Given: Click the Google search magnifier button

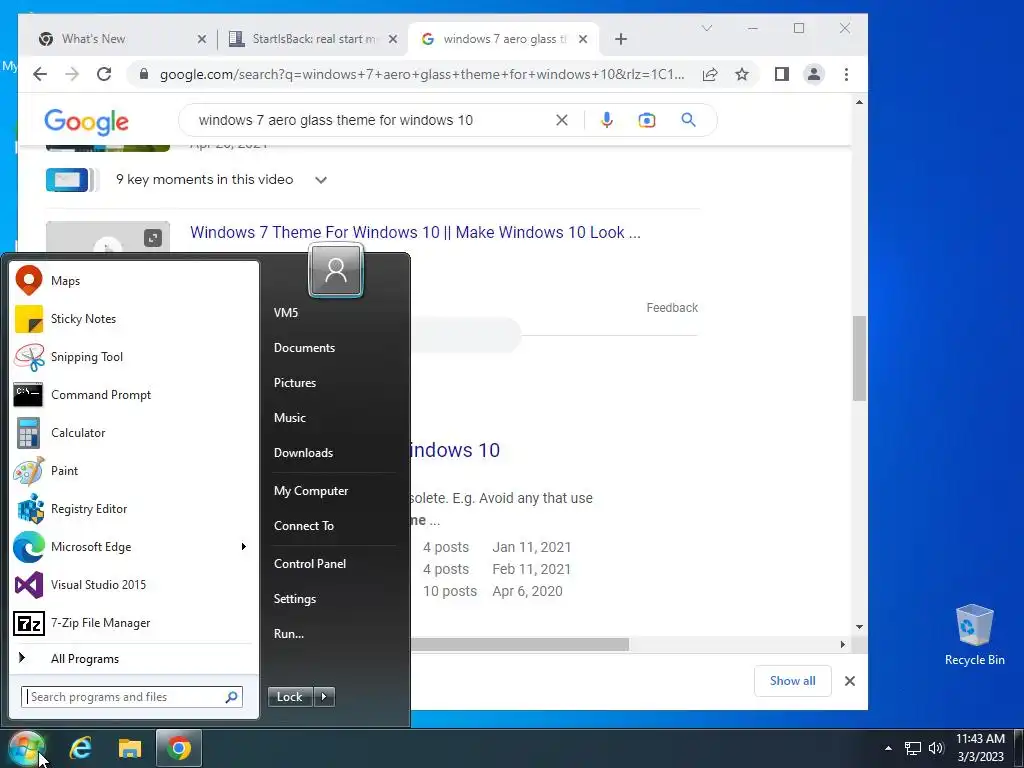Looking at the screenshot, I should coord(688,120).
